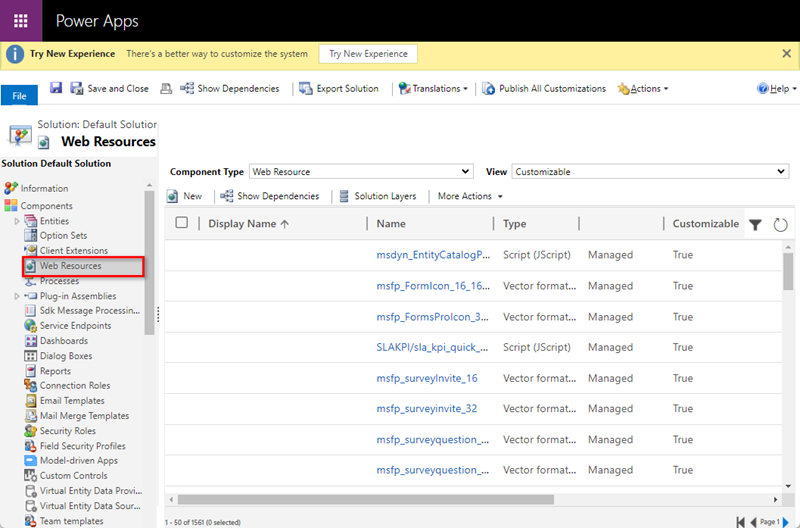Click the Customizable column header
Viewport: 800px width, 528px height.
coord(705,223)
